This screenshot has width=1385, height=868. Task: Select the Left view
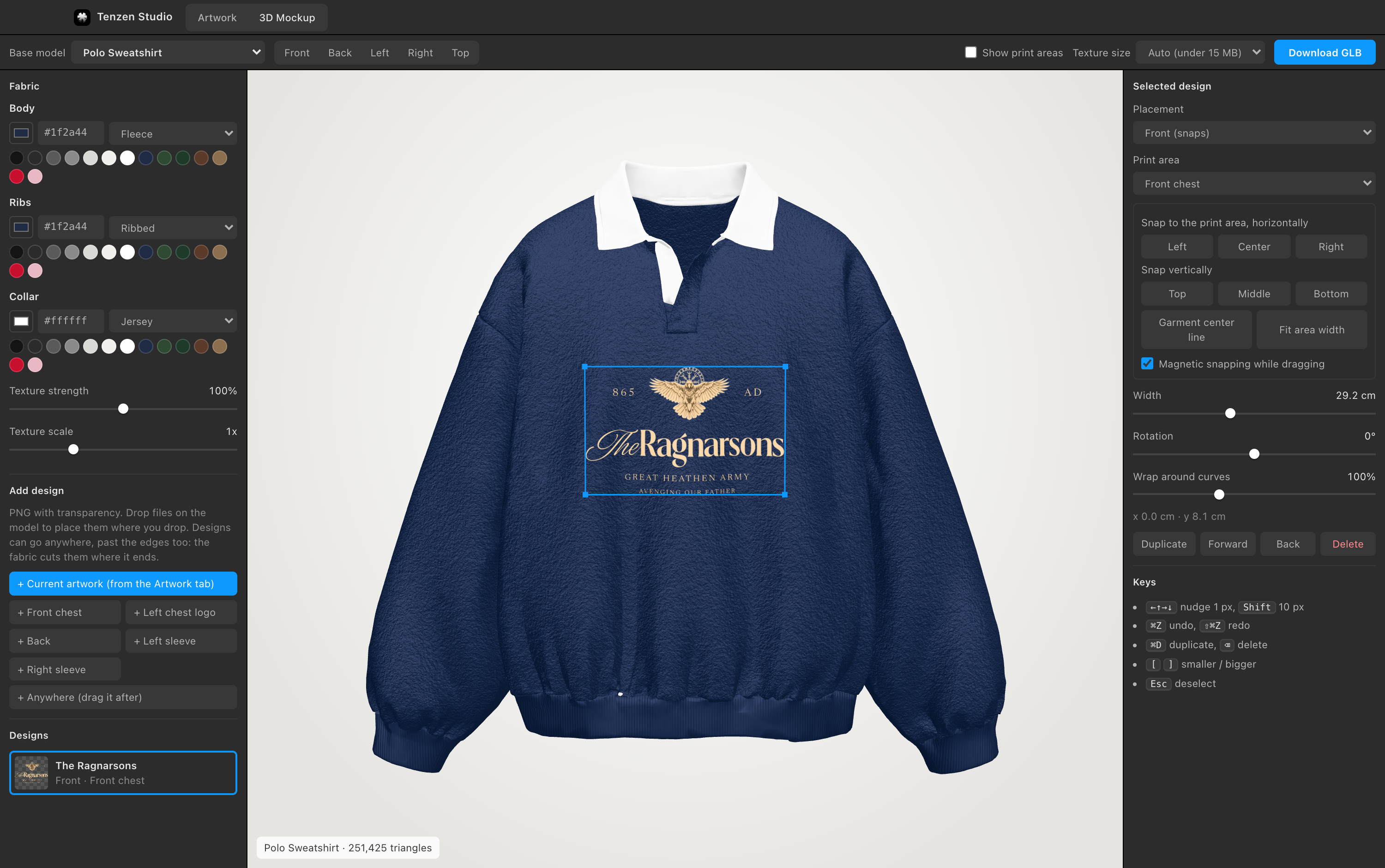coord(379,52)
